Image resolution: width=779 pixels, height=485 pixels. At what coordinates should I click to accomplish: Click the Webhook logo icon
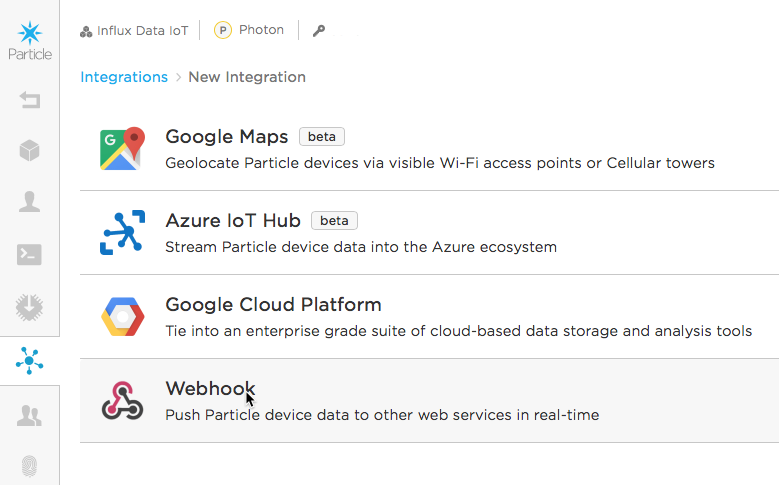click(122, 401)
